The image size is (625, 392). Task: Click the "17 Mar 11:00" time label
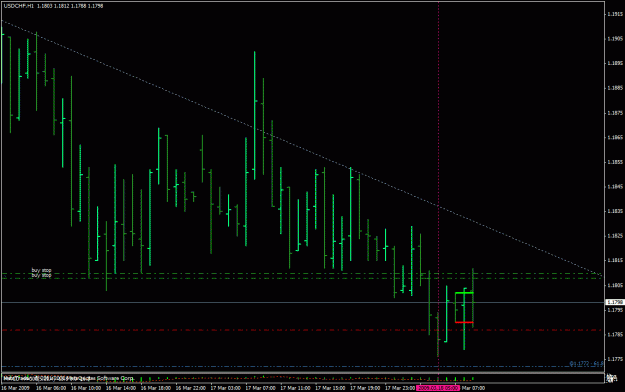pyautogui.click(x=295, y=388)
